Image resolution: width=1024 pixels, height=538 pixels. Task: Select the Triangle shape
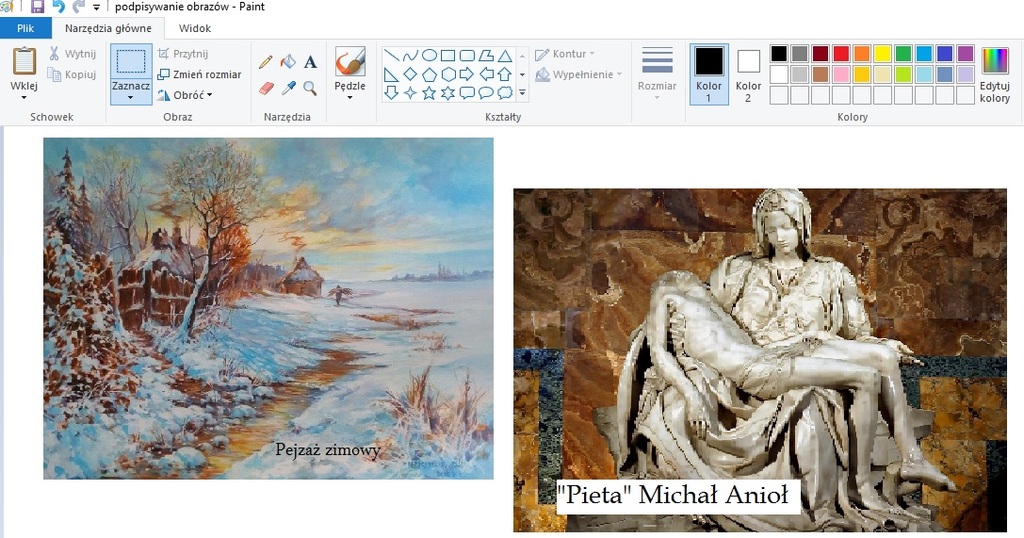(x=505, y=55)
